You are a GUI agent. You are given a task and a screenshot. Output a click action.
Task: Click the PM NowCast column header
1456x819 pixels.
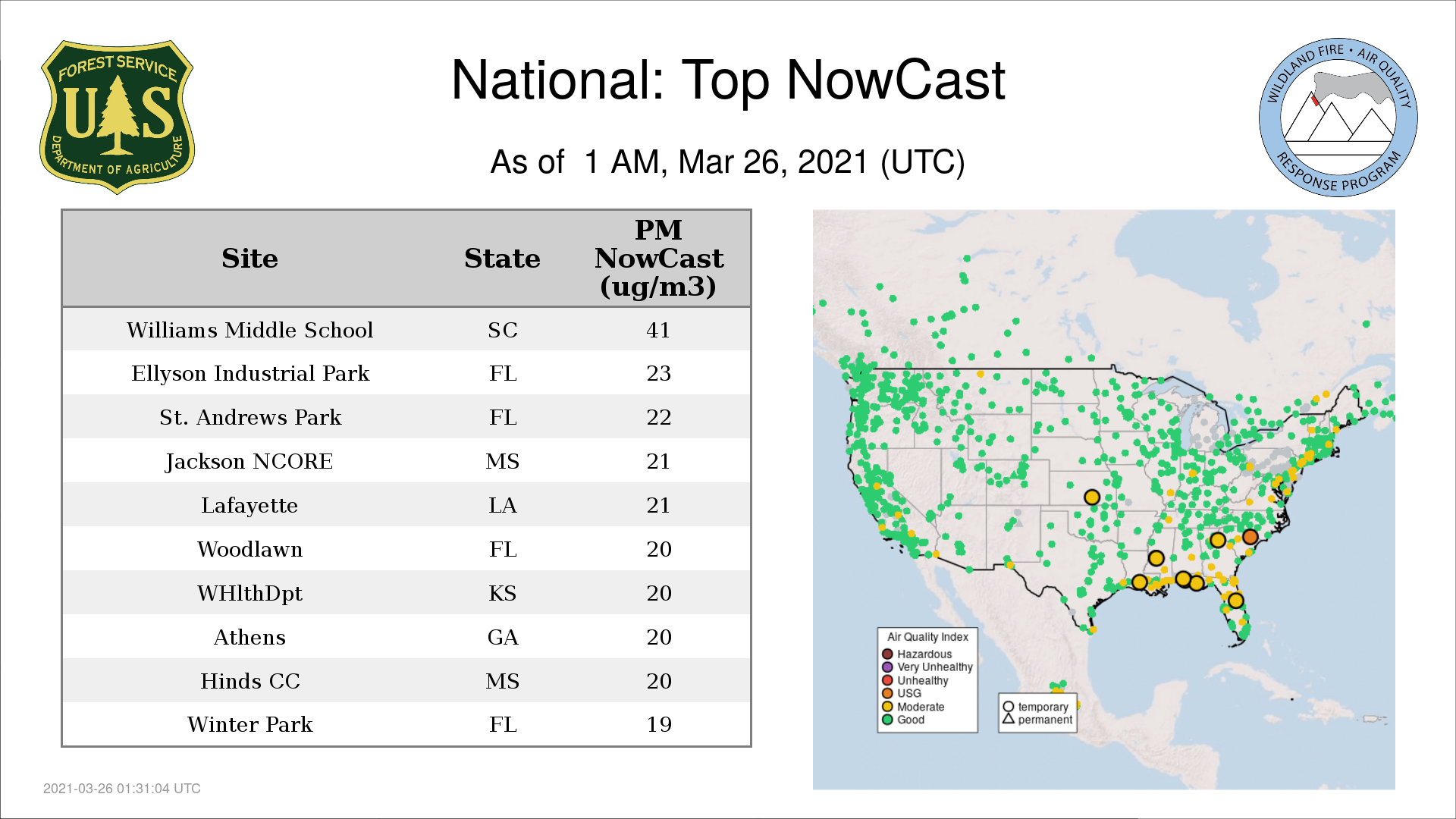658,259
